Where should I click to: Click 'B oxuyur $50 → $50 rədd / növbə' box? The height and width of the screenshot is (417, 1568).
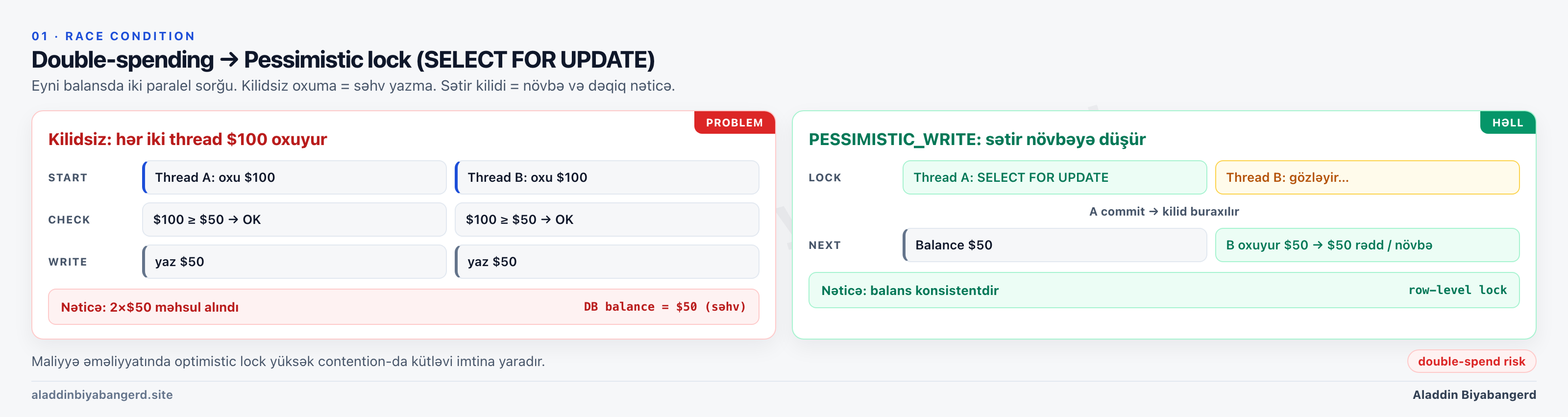(1367, 245)
